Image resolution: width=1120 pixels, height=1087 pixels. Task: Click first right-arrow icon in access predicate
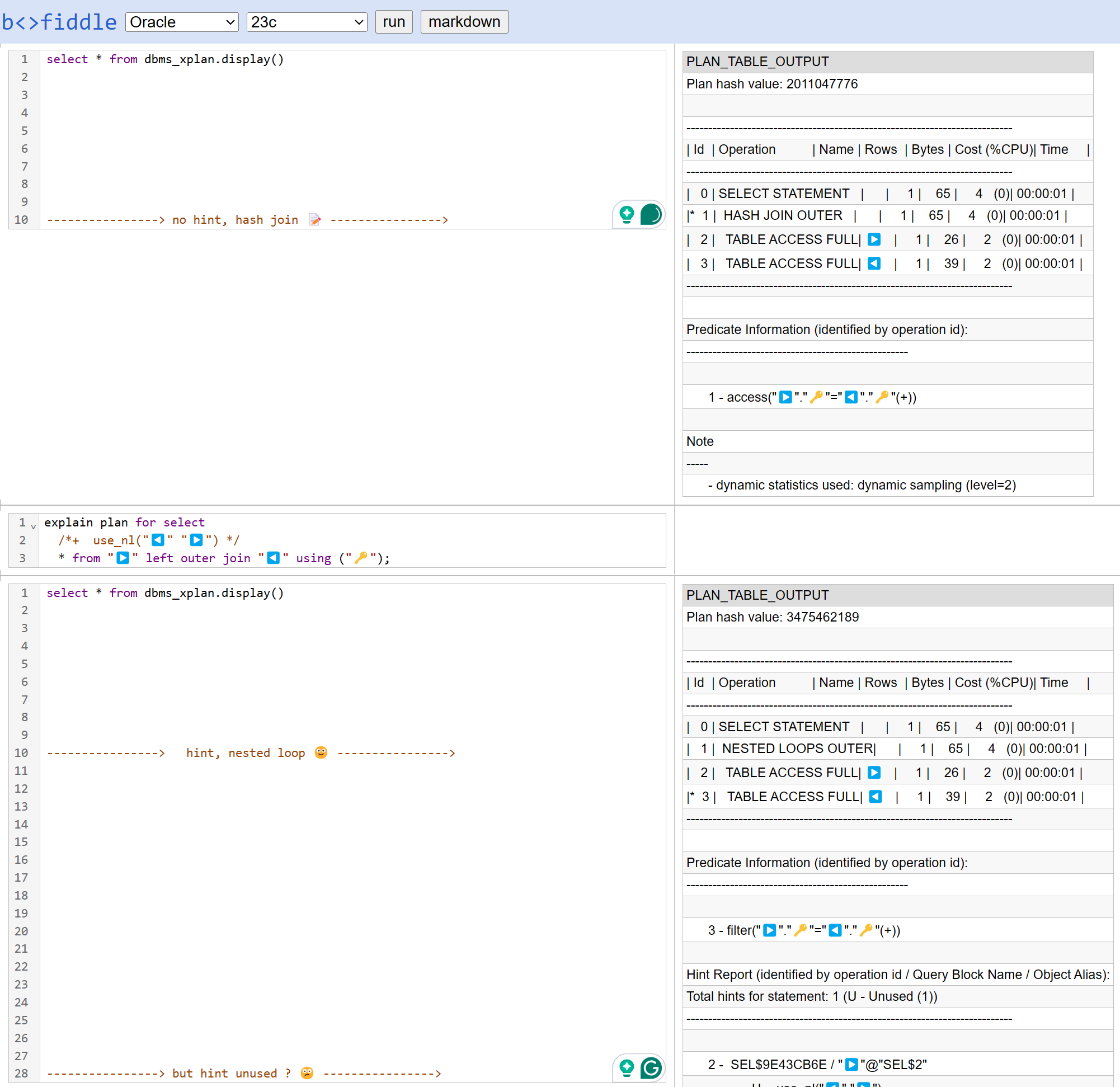[x=785, y=397]
